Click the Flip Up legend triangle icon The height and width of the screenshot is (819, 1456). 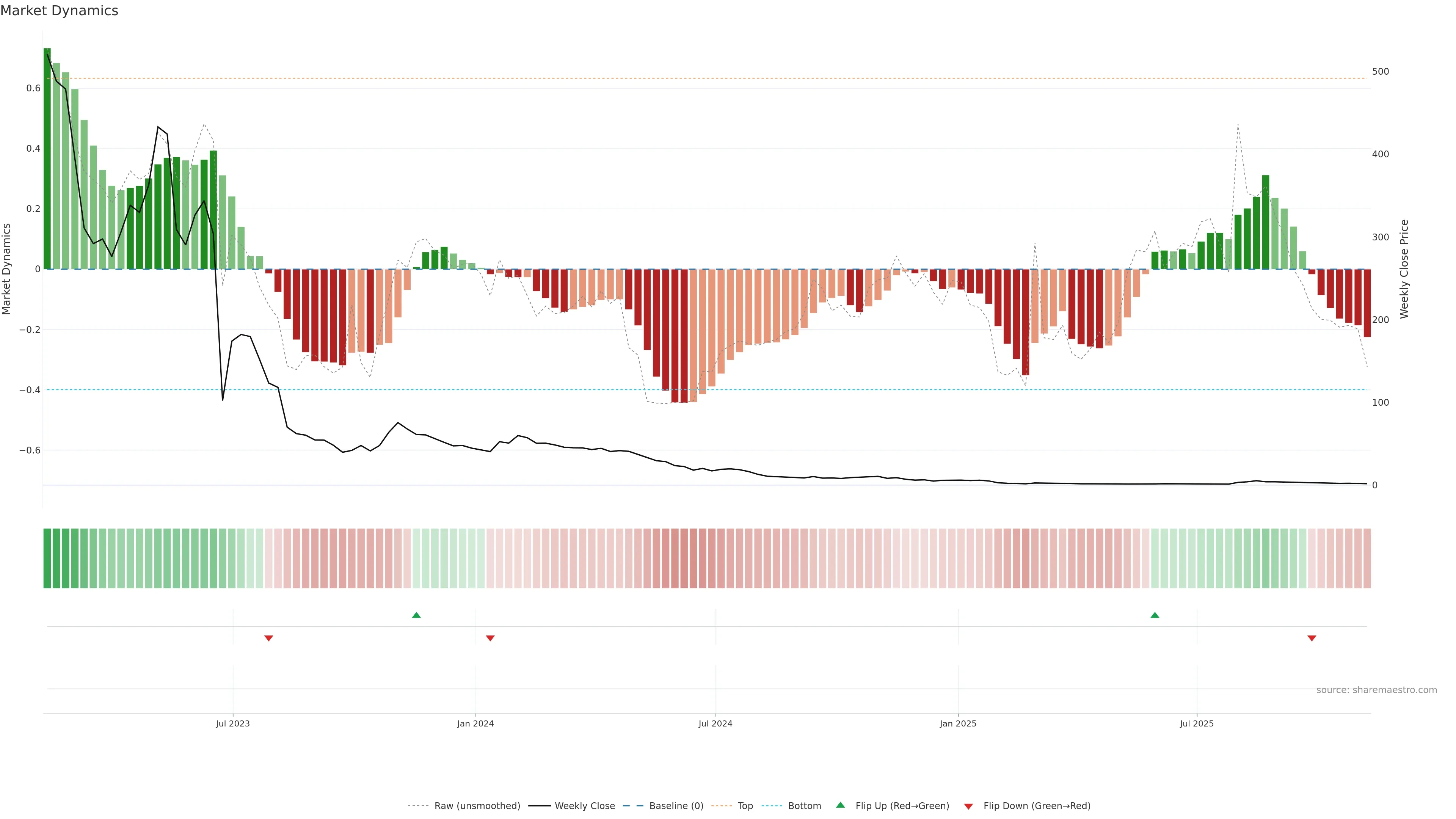click(840, 805)
